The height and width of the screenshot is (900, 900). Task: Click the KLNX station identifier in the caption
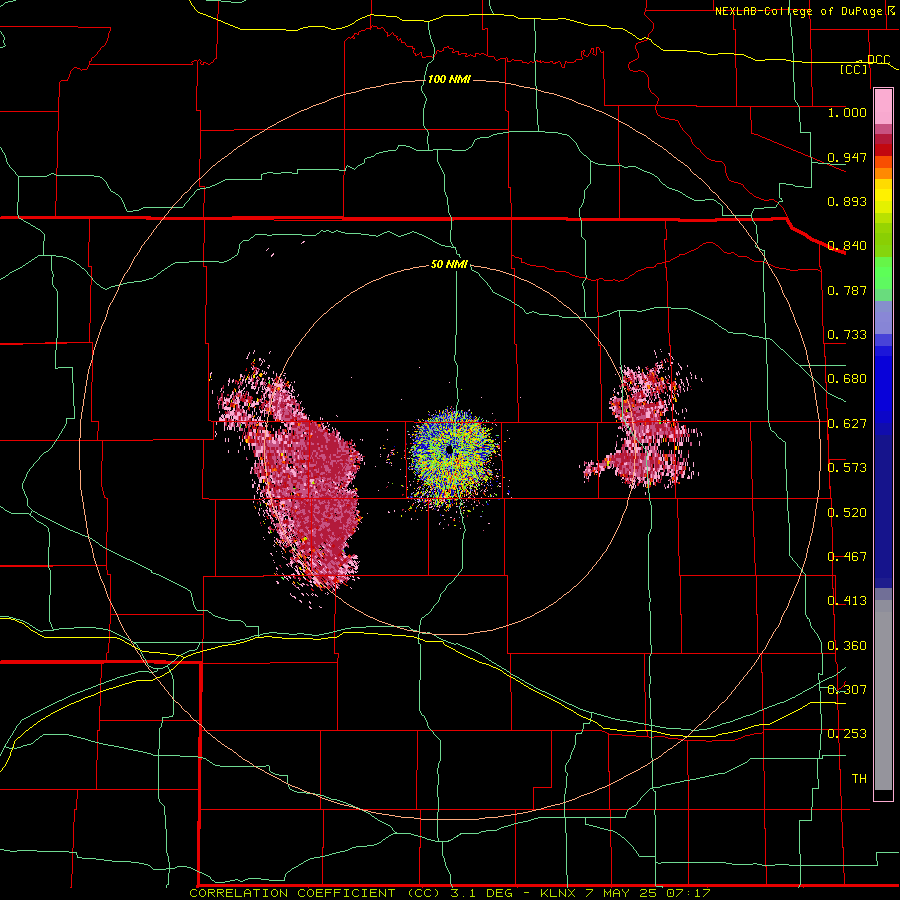pos(559,893)
